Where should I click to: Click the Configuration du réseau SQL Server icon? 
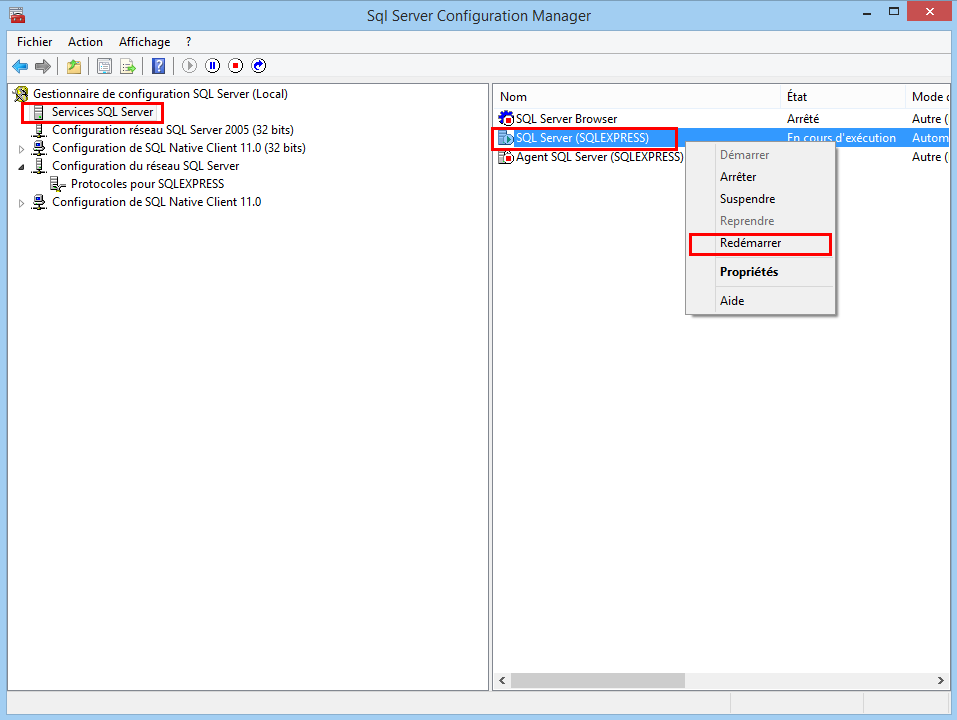click(x=39, y=166)
